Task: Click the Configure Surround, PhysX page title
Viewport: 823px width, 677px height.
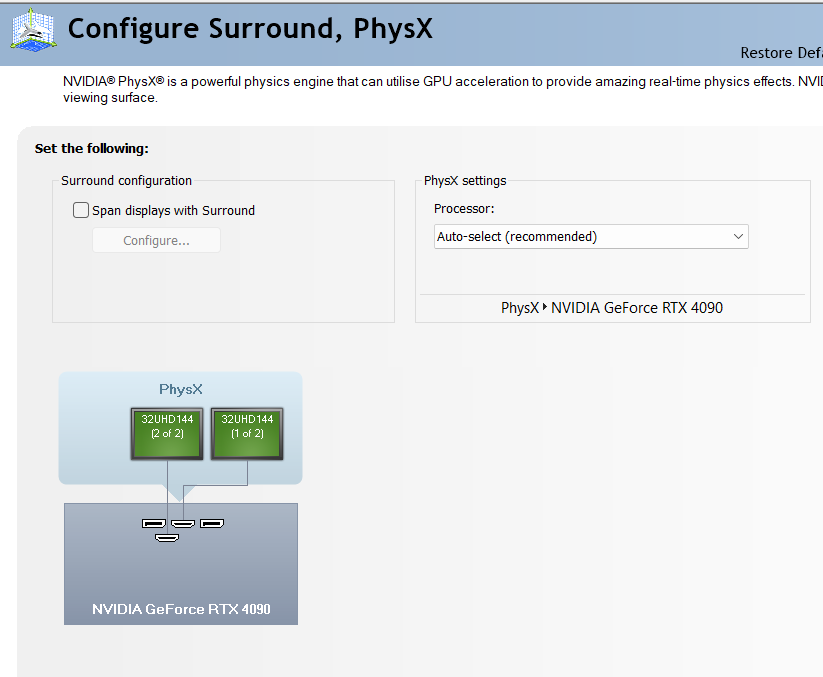Action: click(x=250, y=28)
